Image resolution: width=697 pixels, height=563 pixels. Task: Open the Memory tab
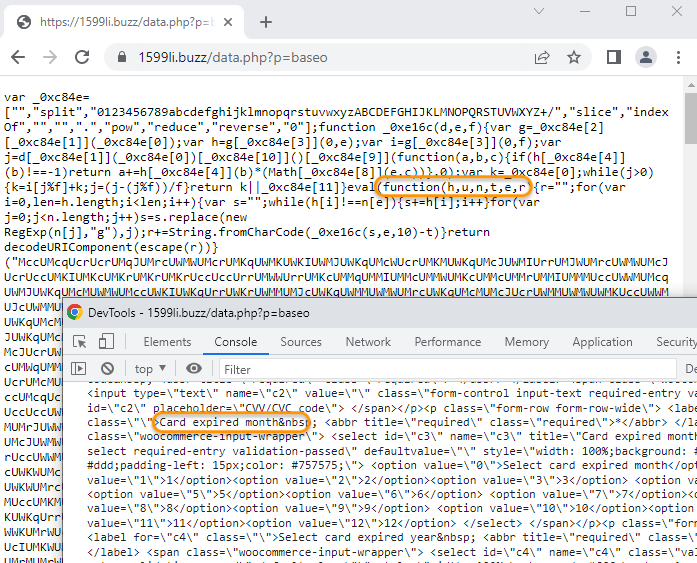tap(527, 342)
